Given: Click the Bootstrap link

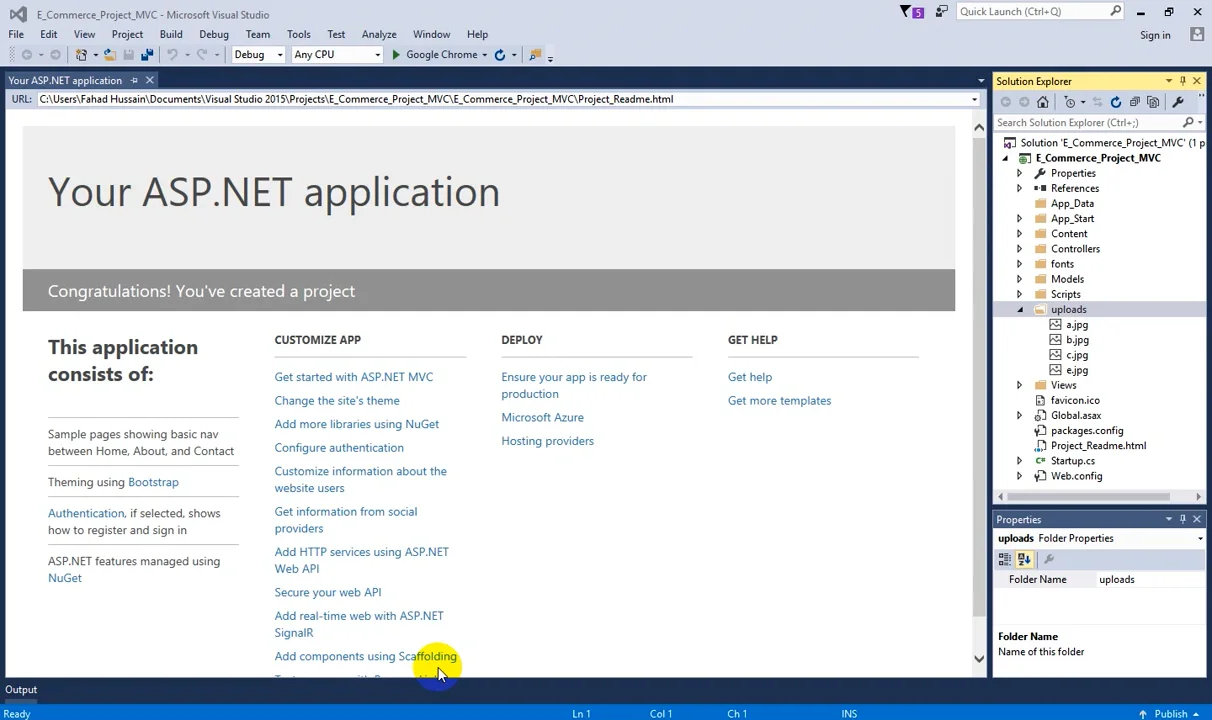Looking at the screenshot, I should coord(153,482).
